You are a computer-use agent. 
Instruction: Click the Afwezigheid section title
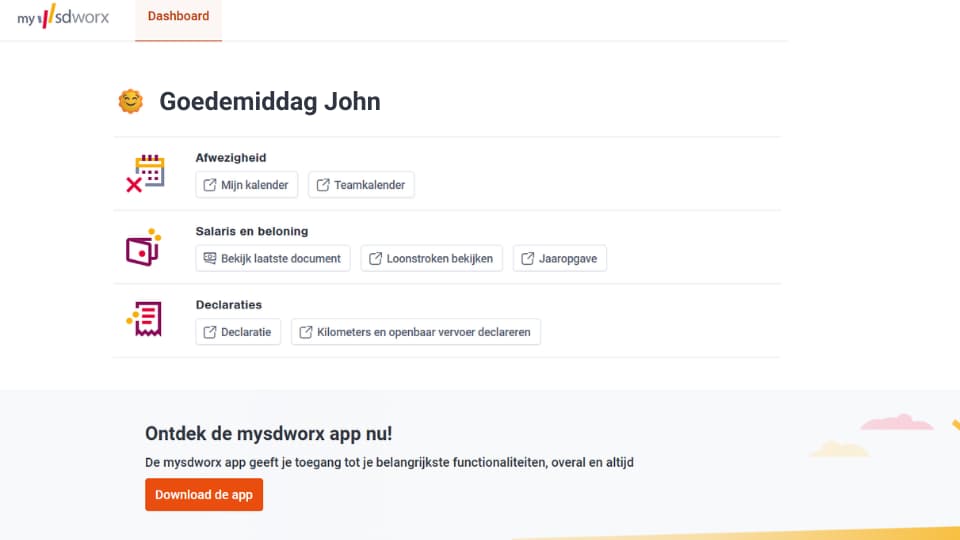231,158
